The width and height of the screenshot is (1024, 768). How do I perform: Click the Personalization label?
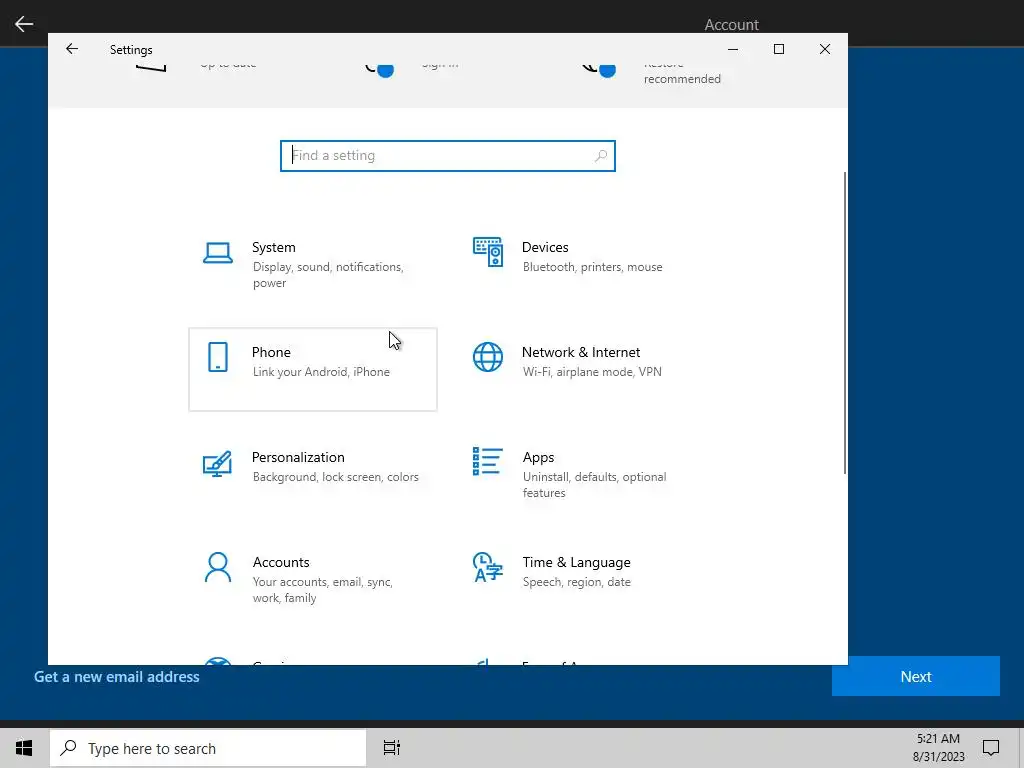pyautogui.click(x=298, y=457)
